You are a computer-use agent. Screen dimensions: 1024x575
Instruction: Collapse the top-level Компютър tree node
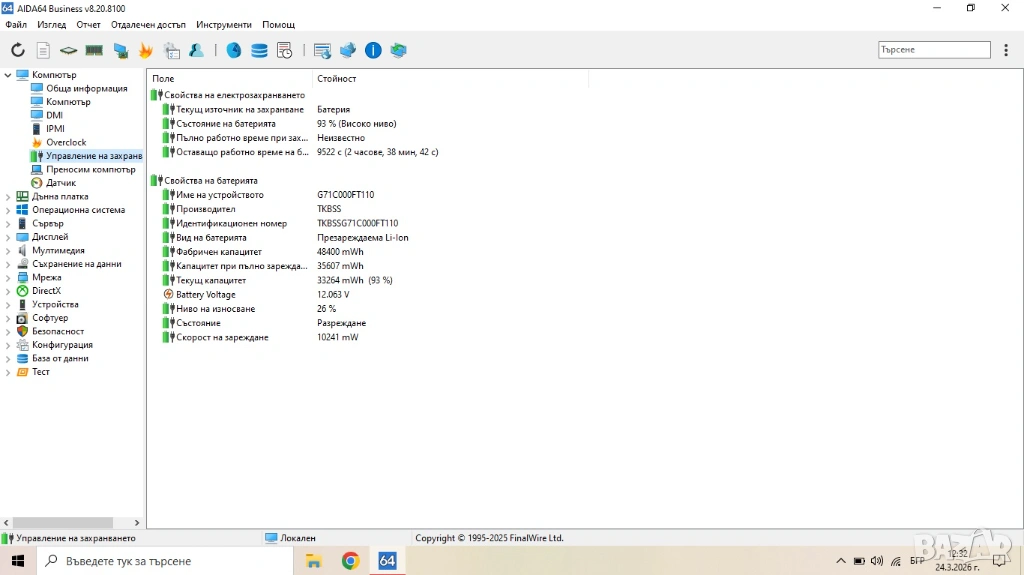[x=8, y=75]
